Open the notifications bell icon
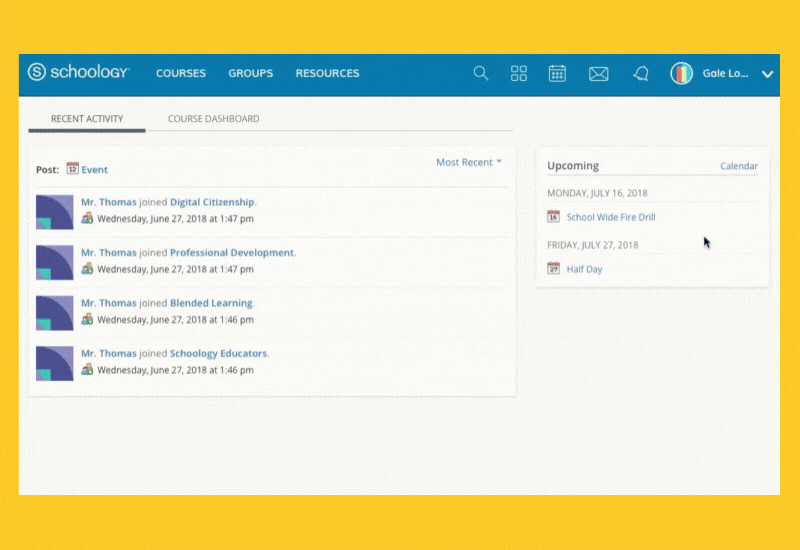This screenshot has height=550, width=800. pos(641,74)
